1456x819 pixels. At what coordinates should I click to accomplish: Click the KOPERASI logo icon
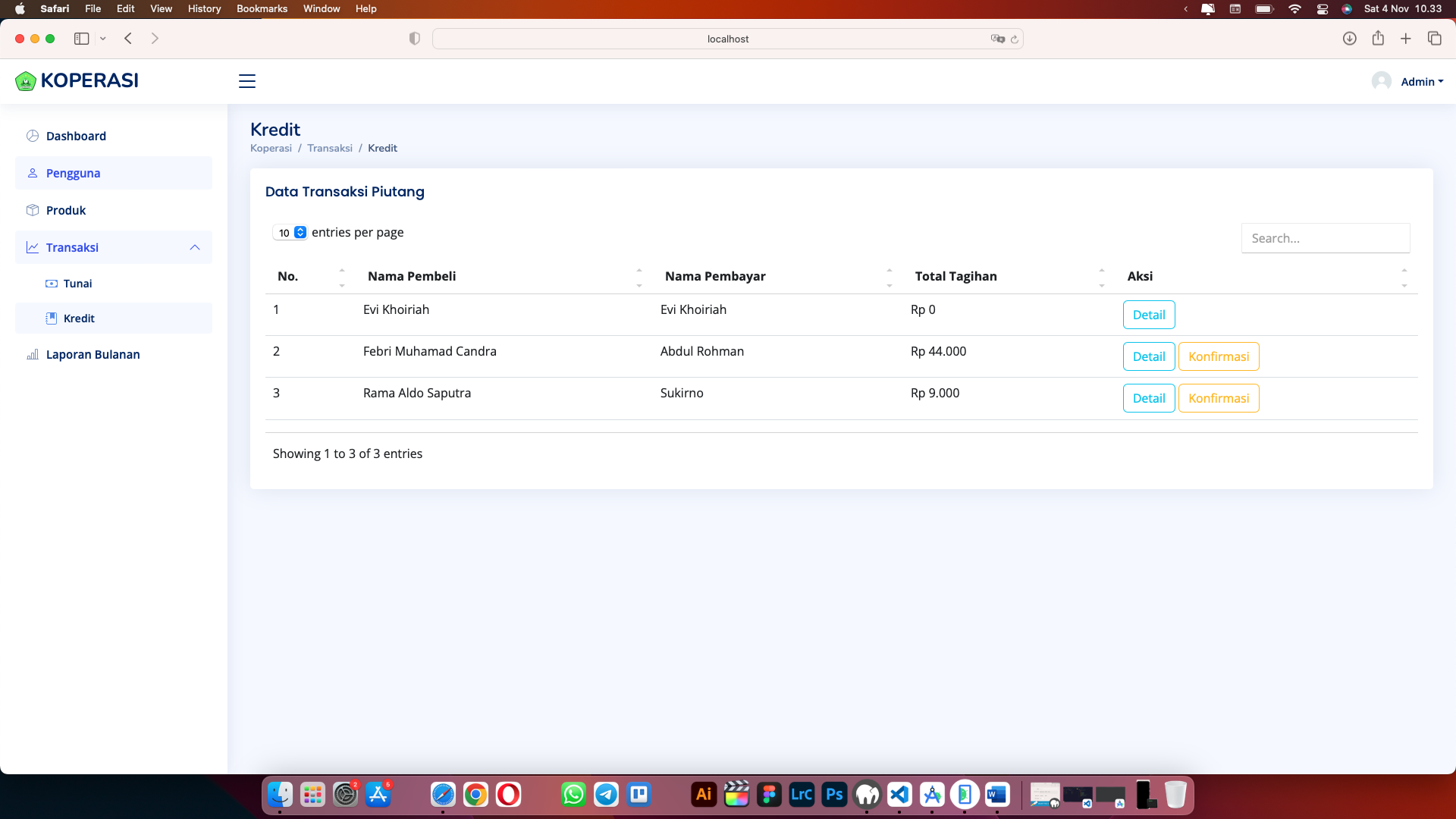(25, 81)
